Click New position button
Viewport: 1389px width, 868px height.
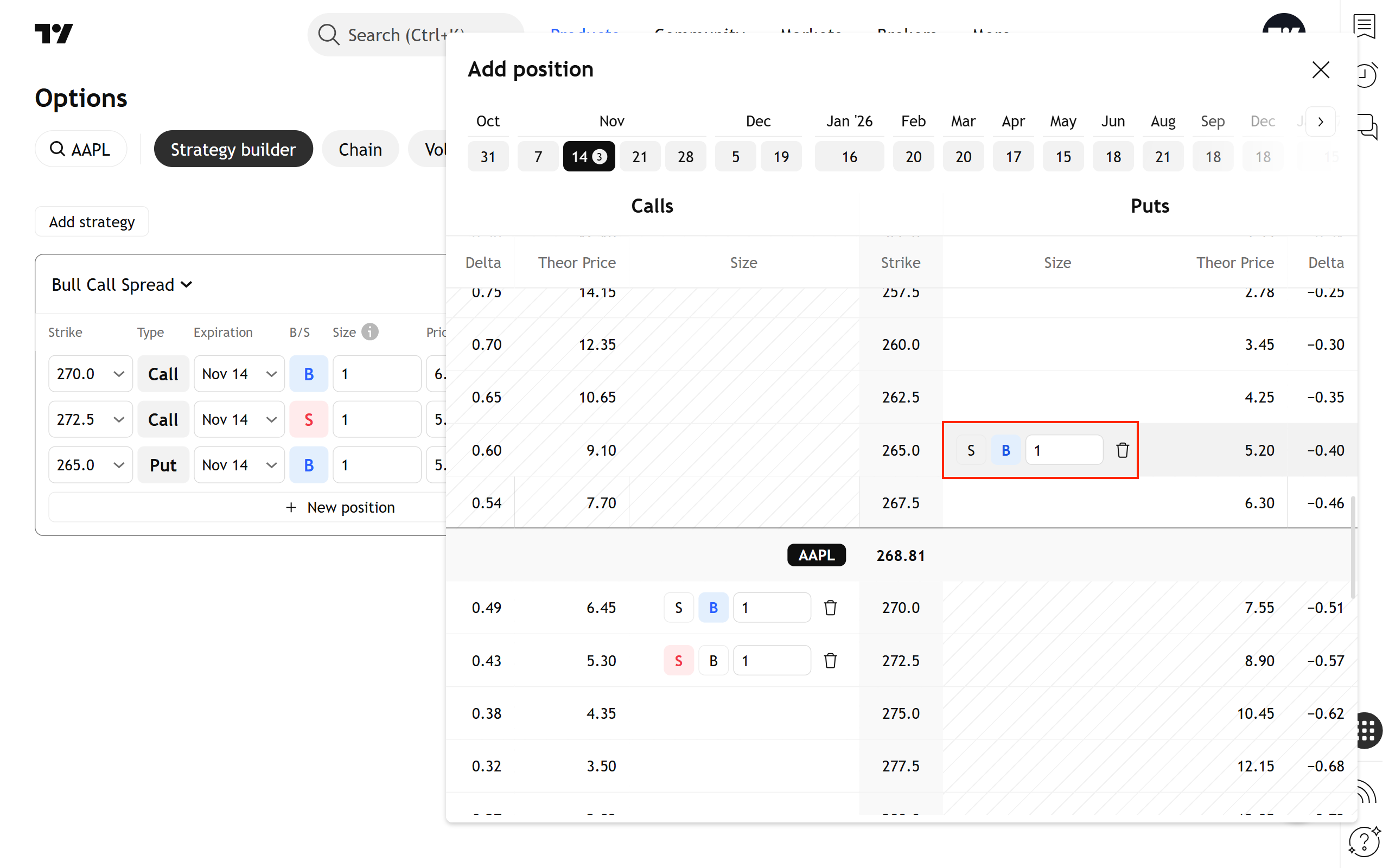pos(340,507)
